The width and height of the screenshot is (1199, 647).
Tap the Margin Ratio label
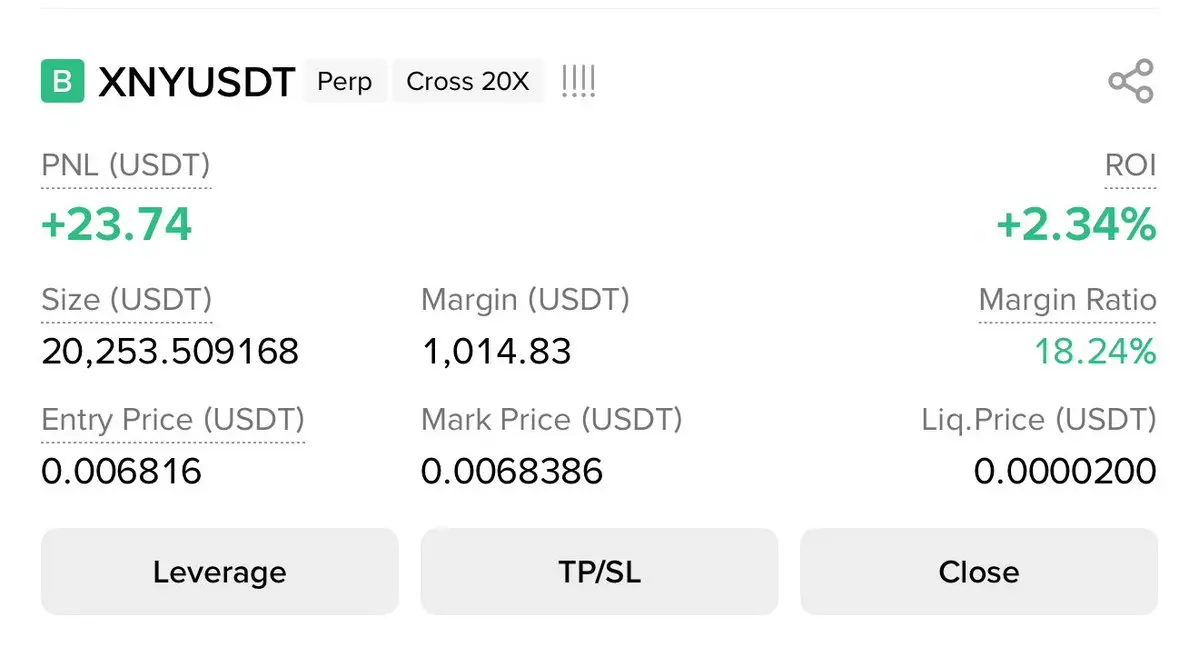coord(1067,299)
